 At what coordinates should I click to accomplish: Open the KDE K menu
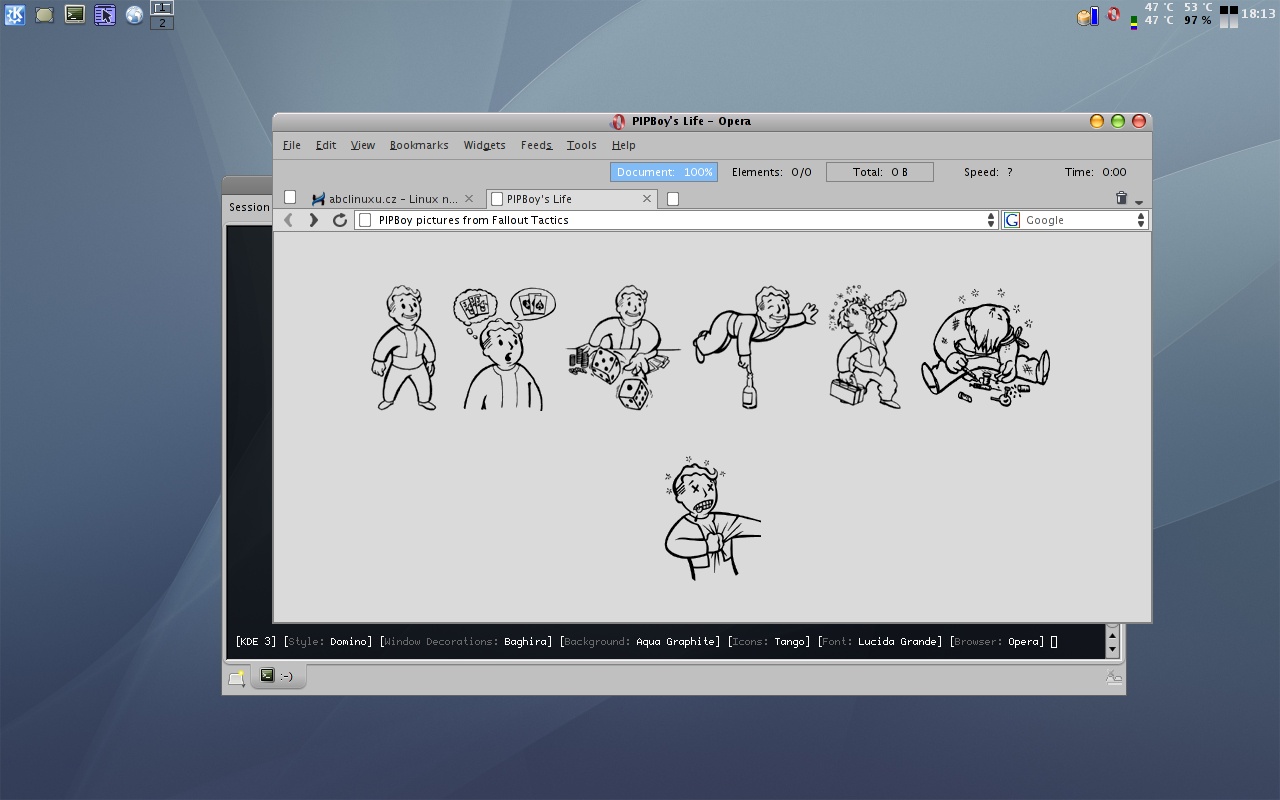tap(15, 15)
